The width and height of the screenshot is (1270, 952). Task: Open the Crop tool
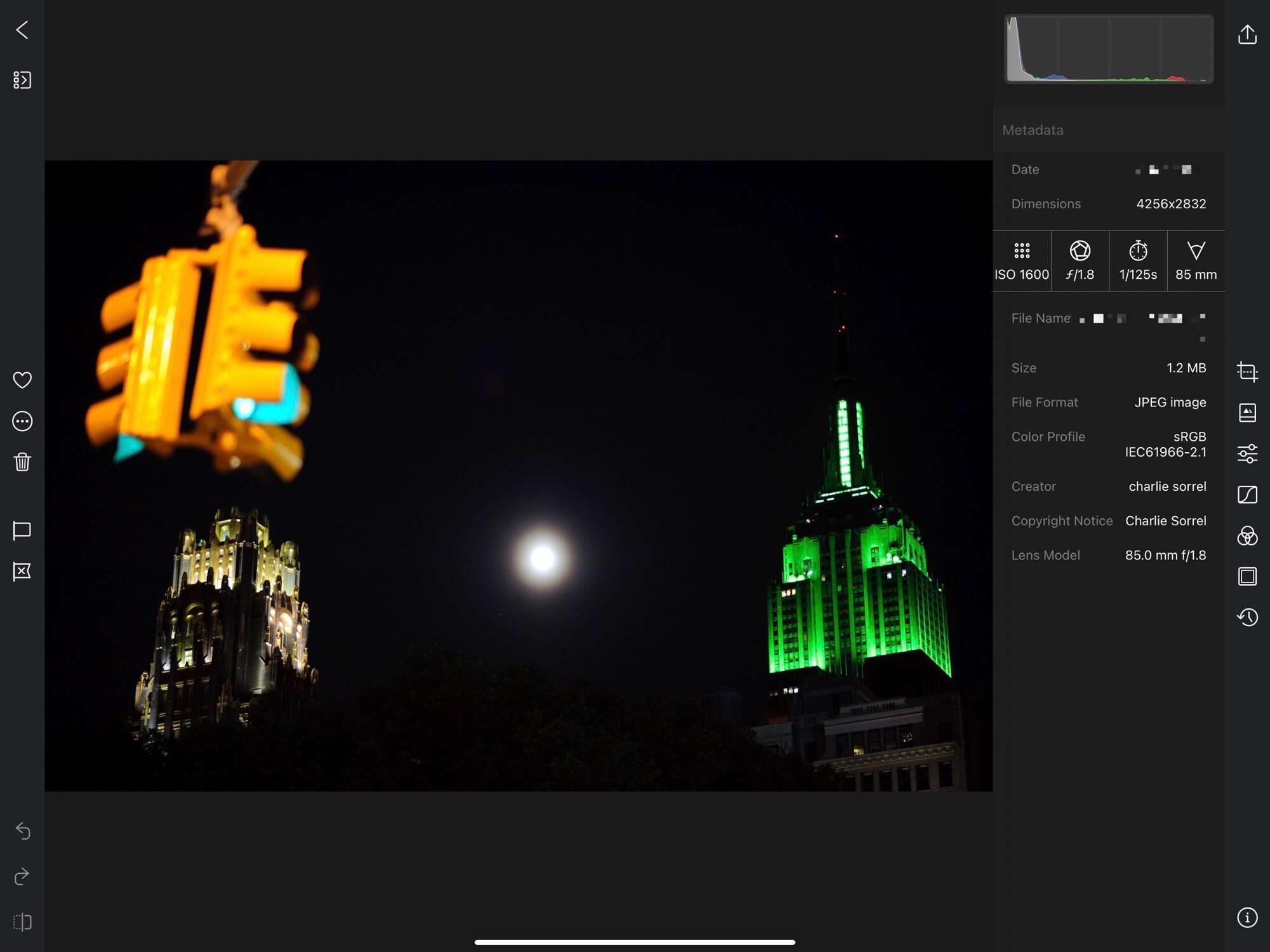tap(1247, 372)
